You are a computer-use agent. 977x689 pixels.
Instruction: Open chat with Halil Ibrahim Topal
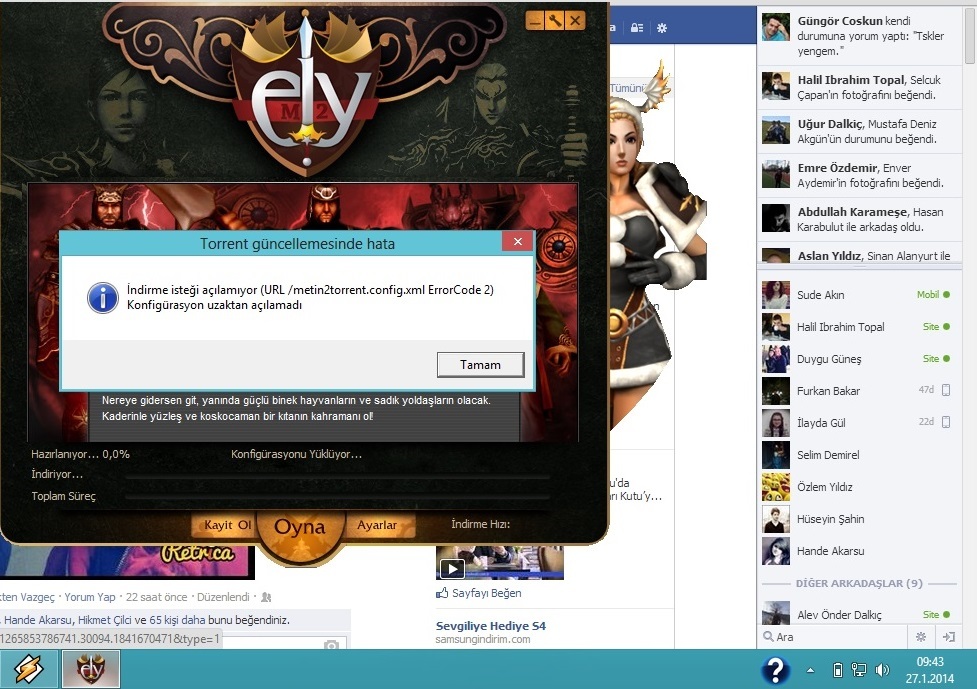859,327
